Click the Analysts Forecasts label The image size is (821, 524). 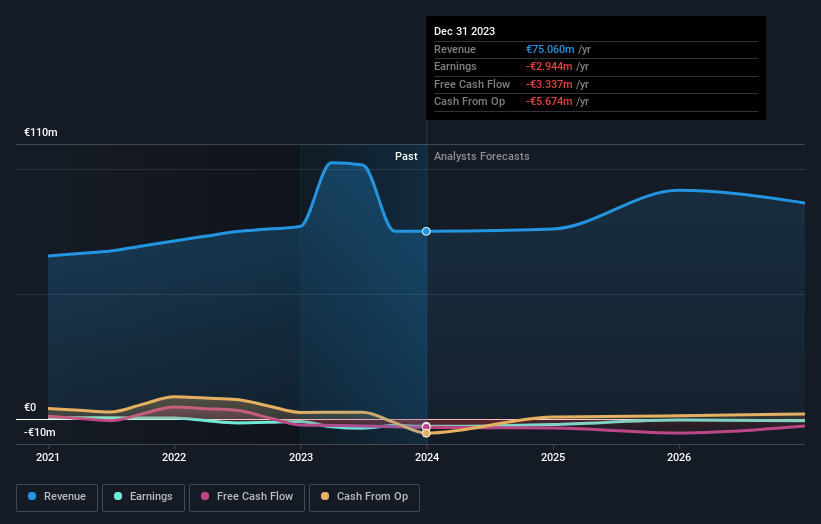(x=482, y=156)
